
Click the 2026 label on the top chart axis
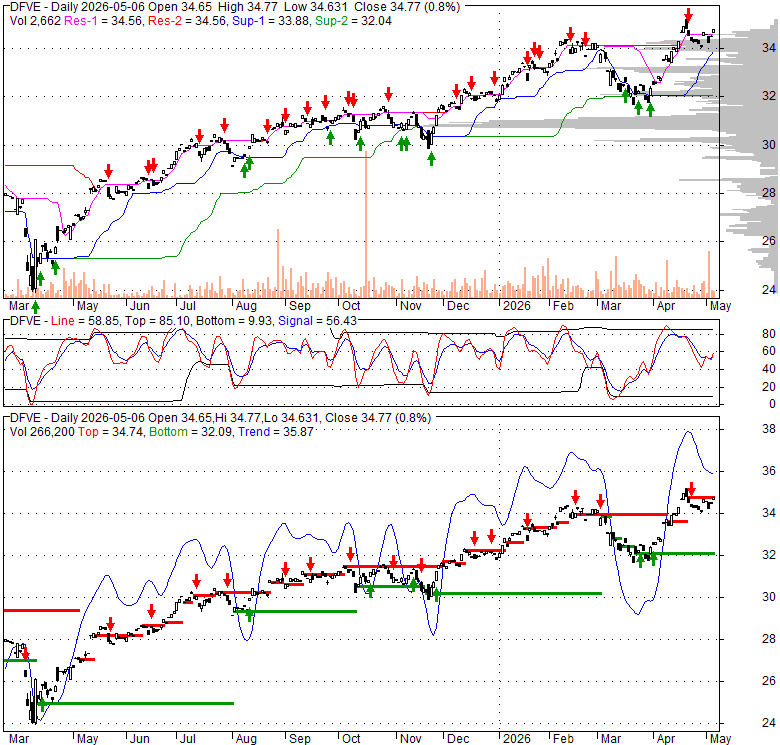click(516, 306)
